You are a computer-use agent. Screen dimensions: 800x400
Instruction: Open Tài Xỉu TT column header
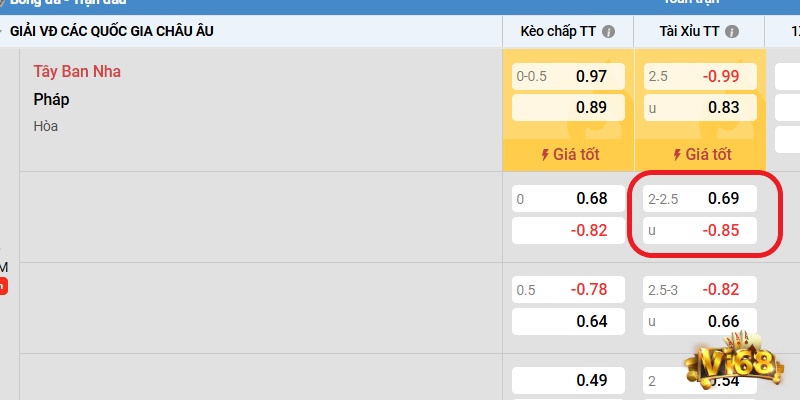[690, 31]
